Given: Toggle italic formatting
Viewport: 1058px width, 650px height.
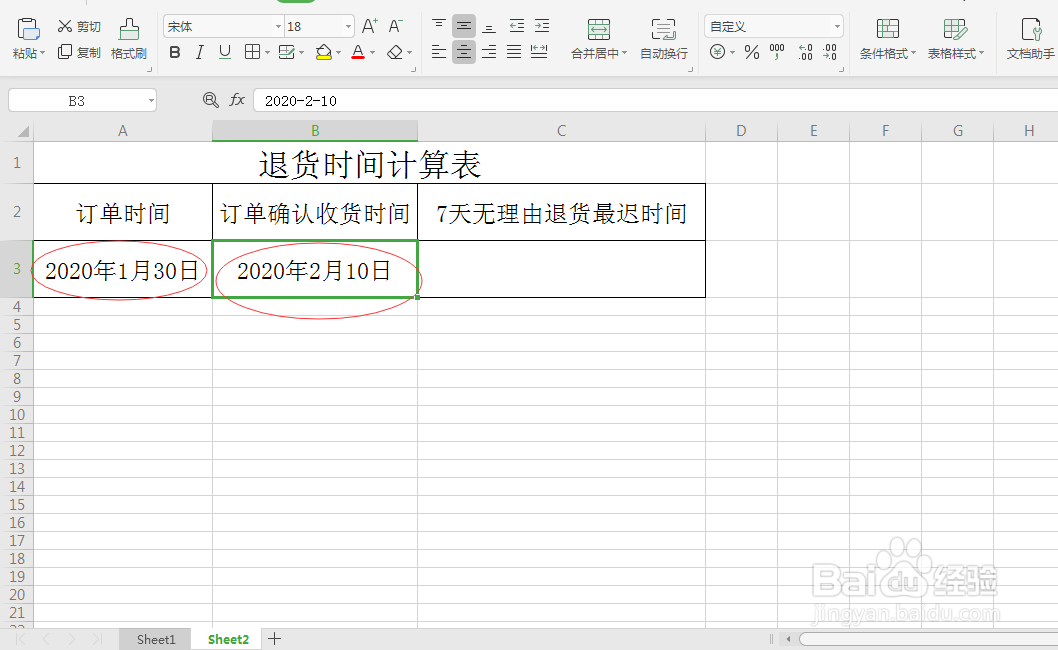Looking at the screenshot, I should tap(199, 52).
